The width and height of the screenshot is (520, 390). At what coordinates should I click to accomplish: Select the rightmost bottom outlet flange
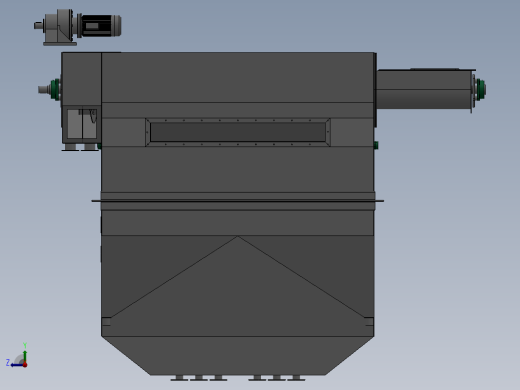(x=296, y=378)
